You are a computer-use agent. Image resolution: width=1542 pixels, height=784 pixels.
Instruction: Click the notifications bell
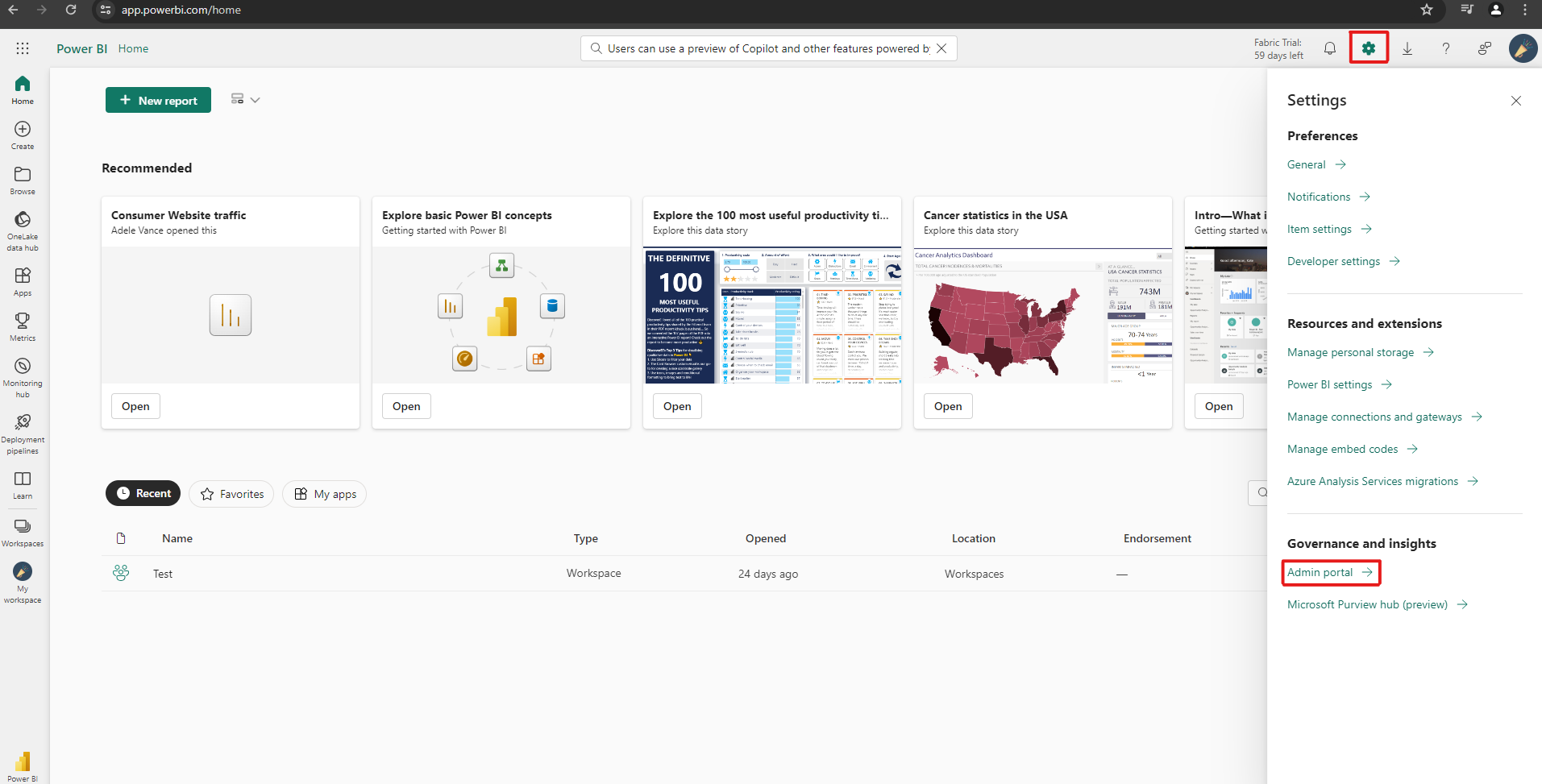1329,48
